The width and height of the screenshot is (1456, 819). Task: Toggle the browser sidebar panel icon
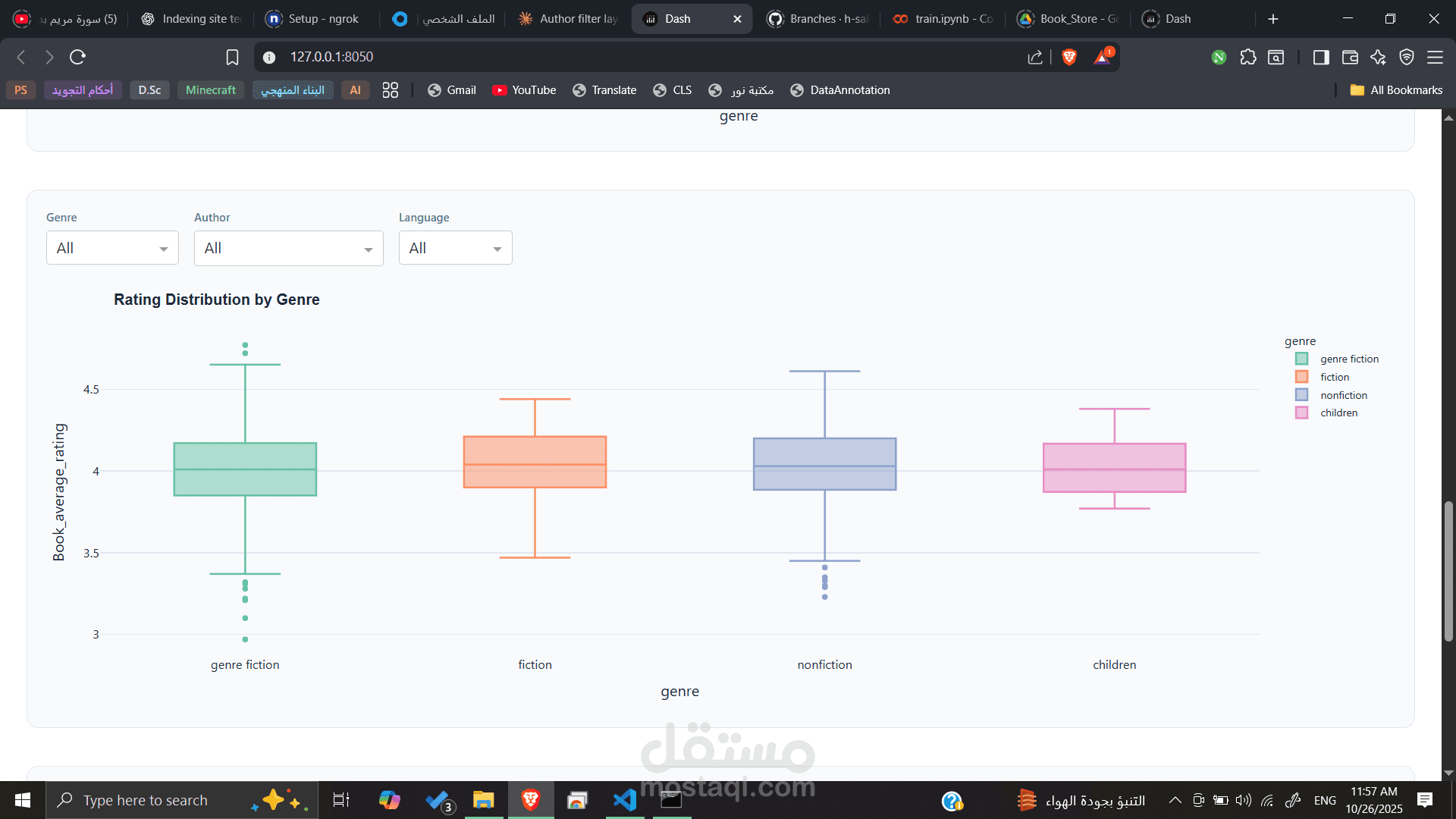(1321, 57)
